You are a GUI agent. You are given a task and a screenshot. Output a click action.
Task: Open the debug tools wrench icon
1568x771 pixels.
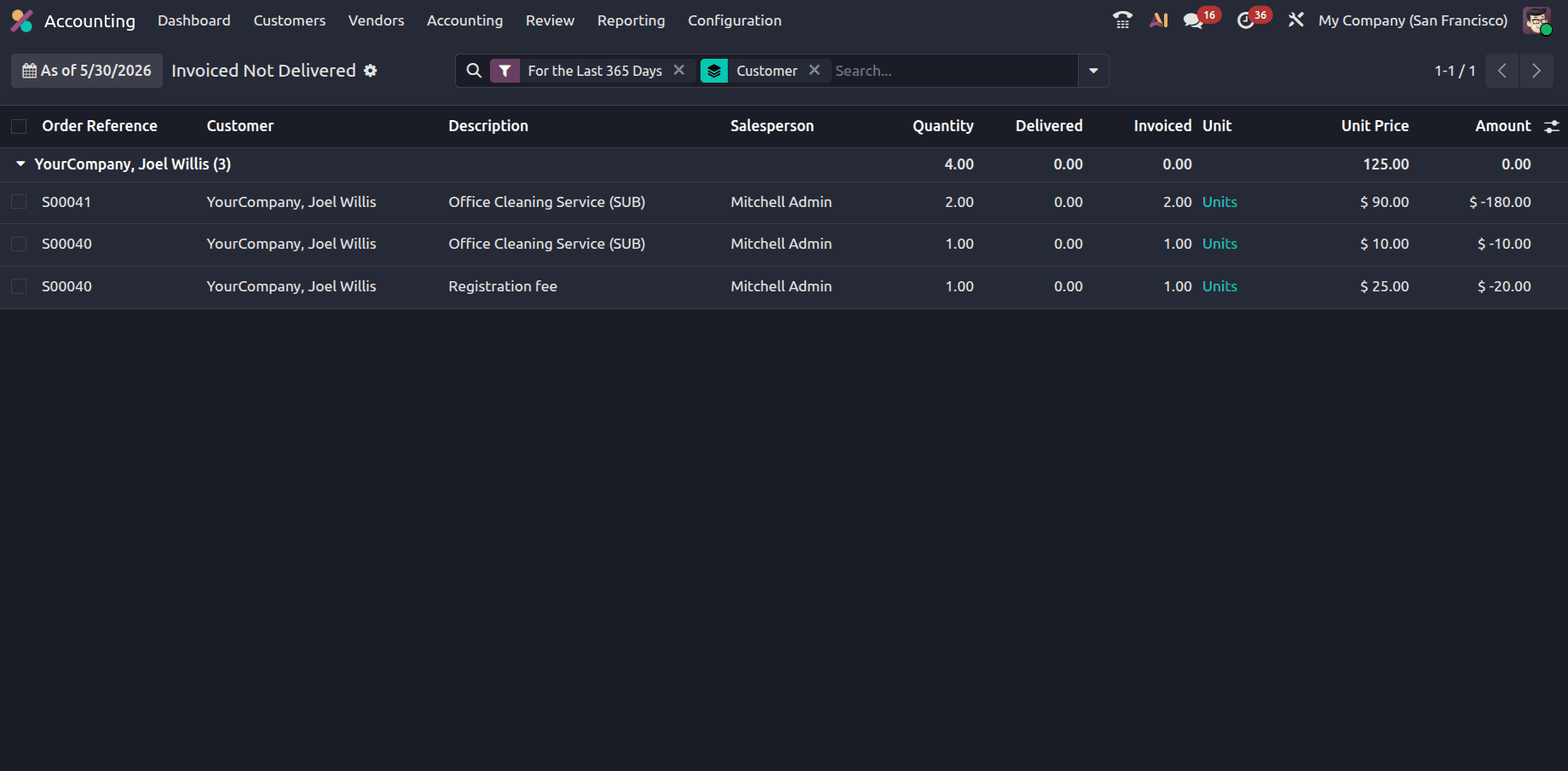pyautogui.click(x=1296, y=20)
